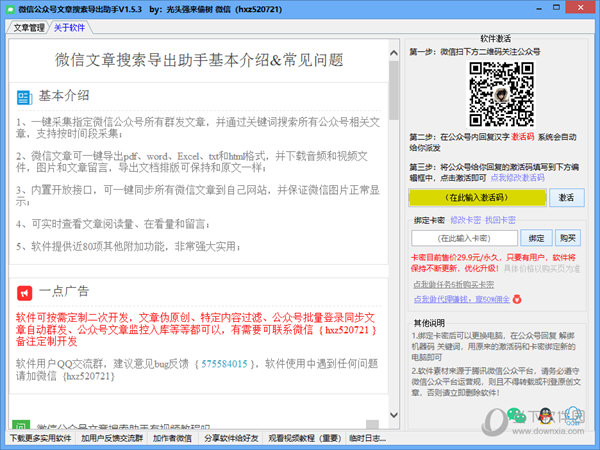Maximize the window
This screenshot has height=450, width=600.
tap(557, 8)
